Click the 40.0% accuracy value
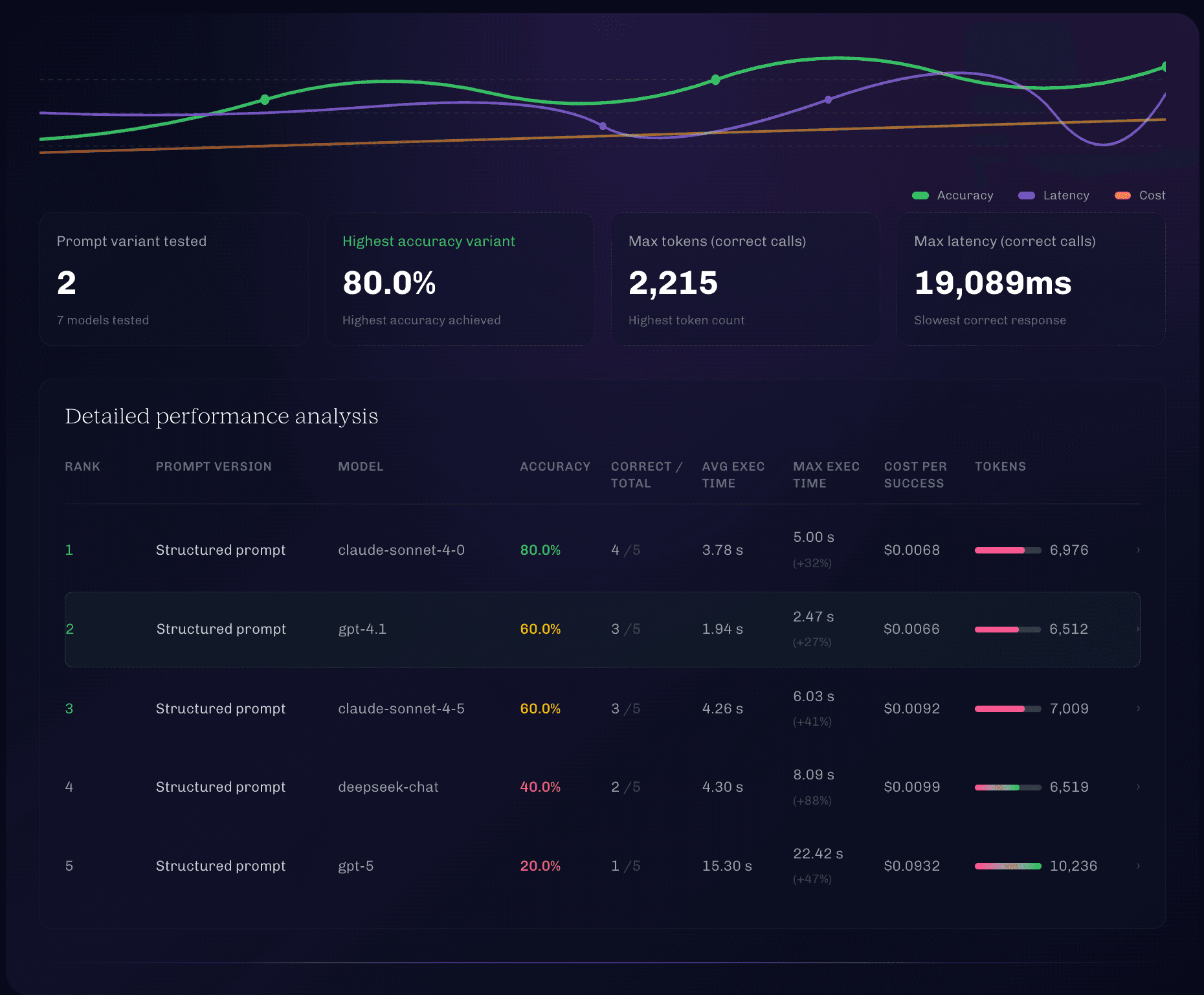The height and width of the screenshot is (995, 1204). [x=541, y=787]
